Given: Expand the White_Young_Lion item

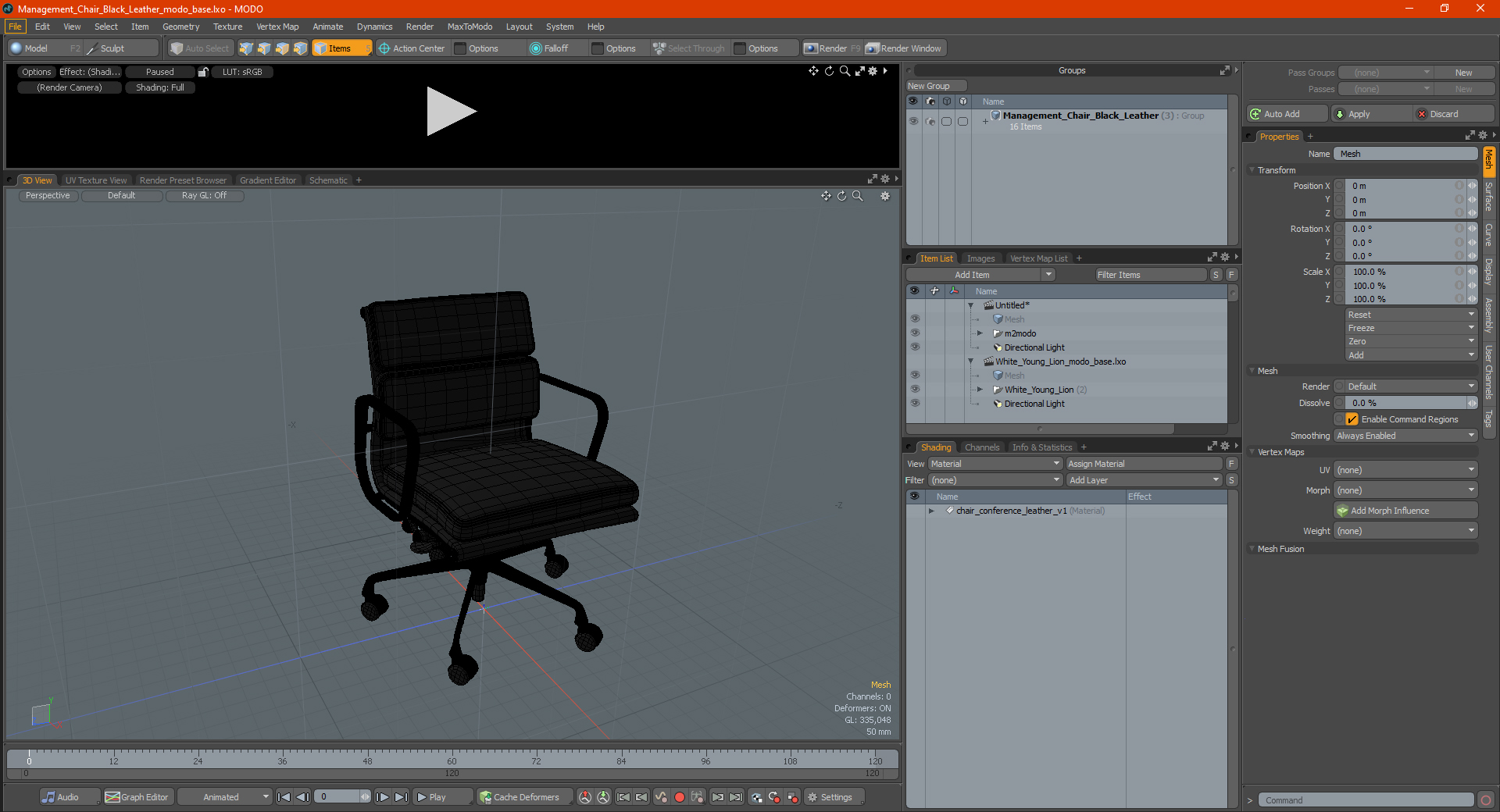Looking at the screenshot, I should pyautogui.click(x=980, y=390).
